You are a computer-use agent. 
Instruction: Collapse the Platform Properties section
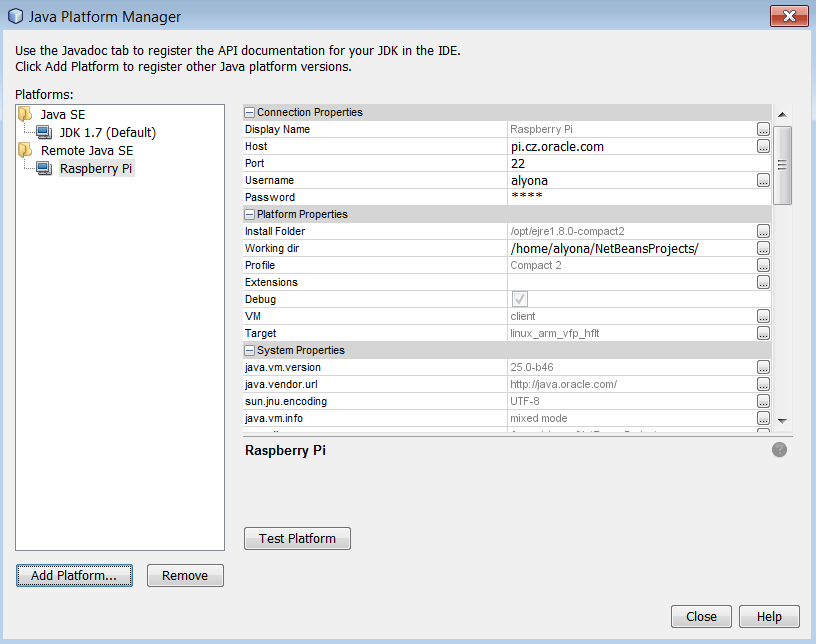click(x=250, y=215)
